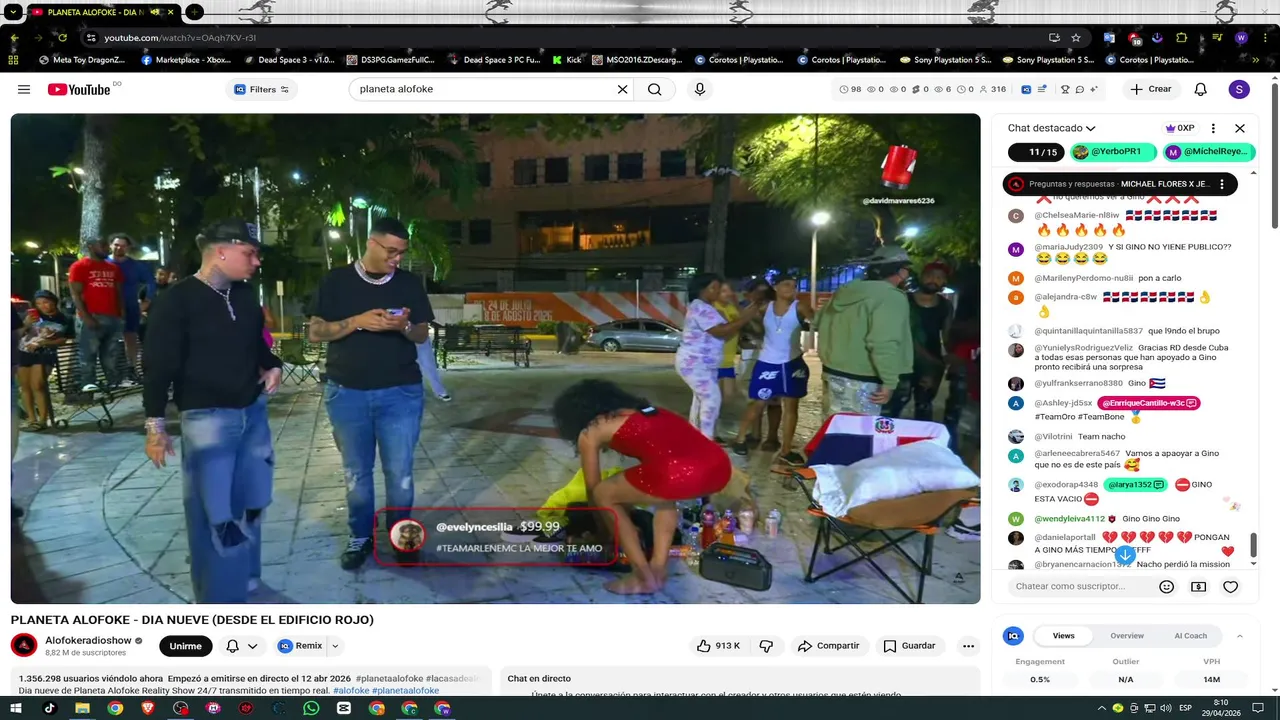This screenshot has width=1280, height=720.
Task: Open the YouTube hamburger guide menu
Action: pyautogui.click(x=24, y=89)
